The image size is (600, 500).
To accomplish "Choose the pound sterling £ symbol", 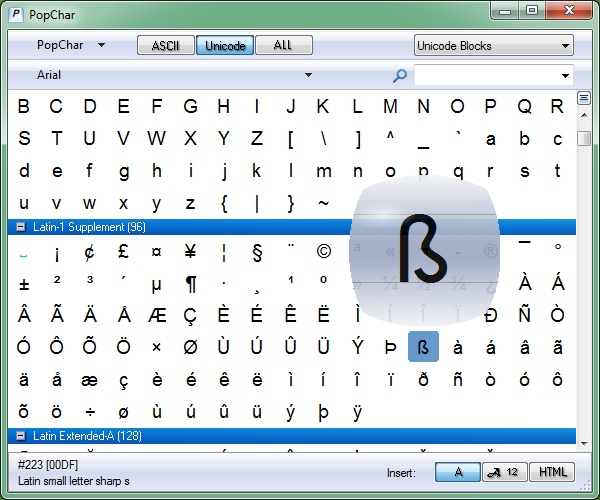I will pos(123,253).
